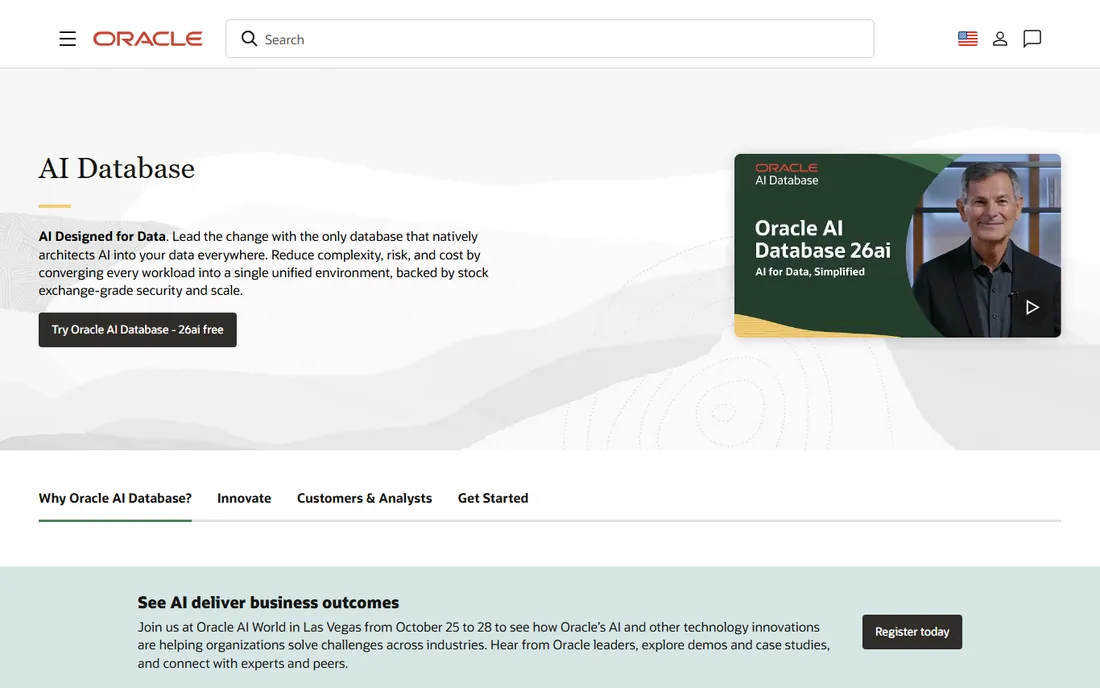1100x688 pixels.
Task: Click the search magnifier icon
Action: point(249,39)
